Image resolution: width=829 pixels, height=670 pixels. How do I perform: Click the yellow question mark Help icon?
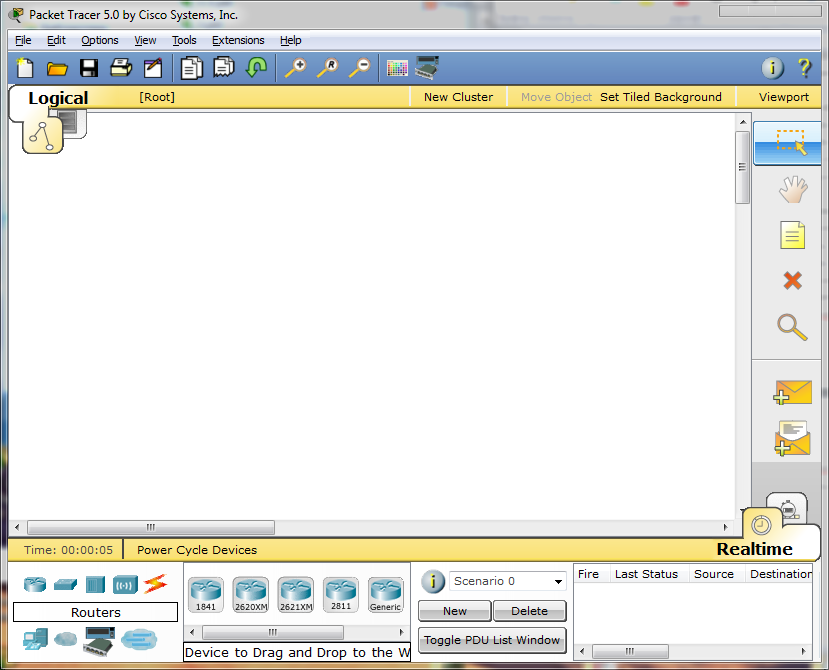point(805,68)
